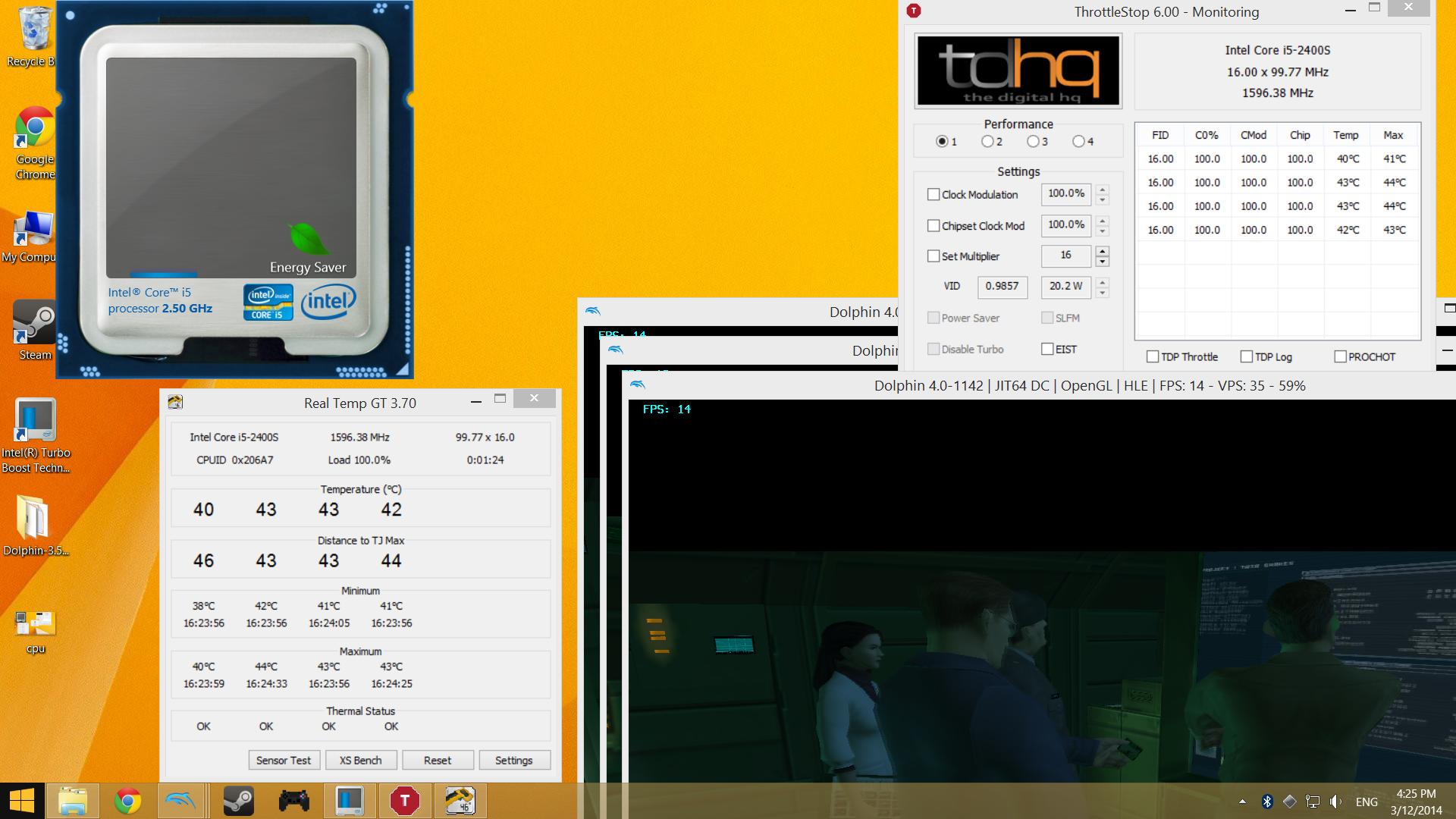This screenshot has height=819, width=1456.
Task: Open the Steam desktop shortcut
Action: tap(34, 329)
